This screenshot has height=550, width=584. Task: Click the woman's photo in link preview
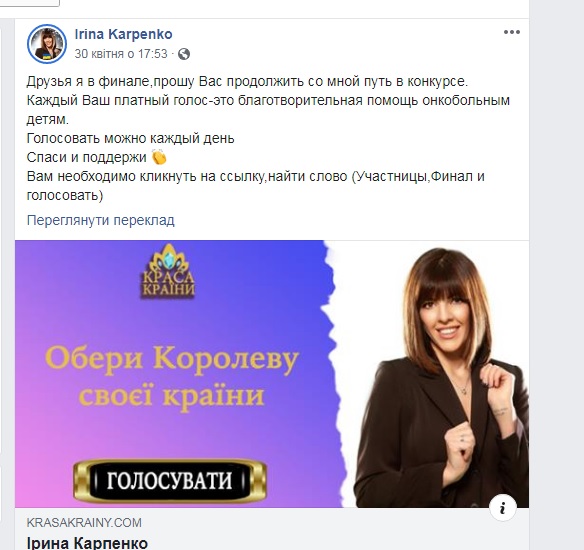click(x=439, y=377)
